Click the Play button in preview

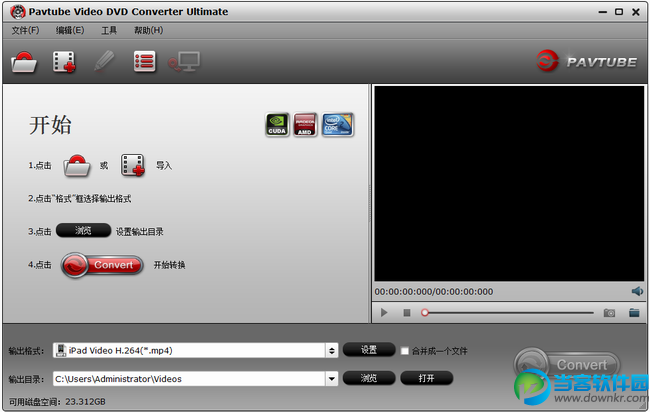pyautogui.click(x=384, y=313)
